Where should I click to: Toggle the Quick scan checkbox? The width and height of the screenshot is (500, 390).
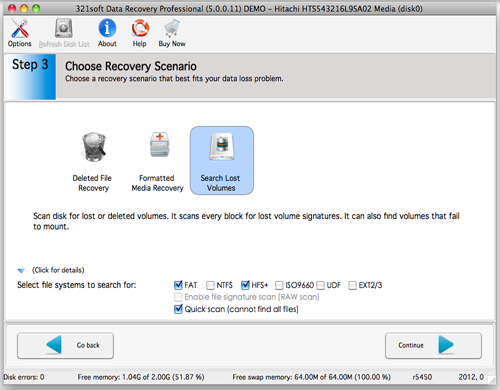178,309
